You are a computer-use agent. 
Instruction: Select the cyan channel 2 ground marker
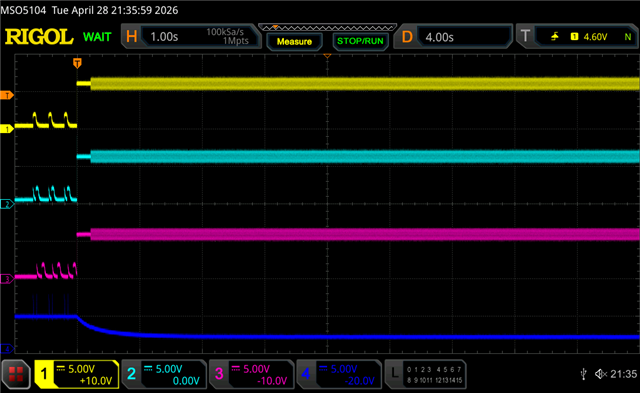[7, 204]
